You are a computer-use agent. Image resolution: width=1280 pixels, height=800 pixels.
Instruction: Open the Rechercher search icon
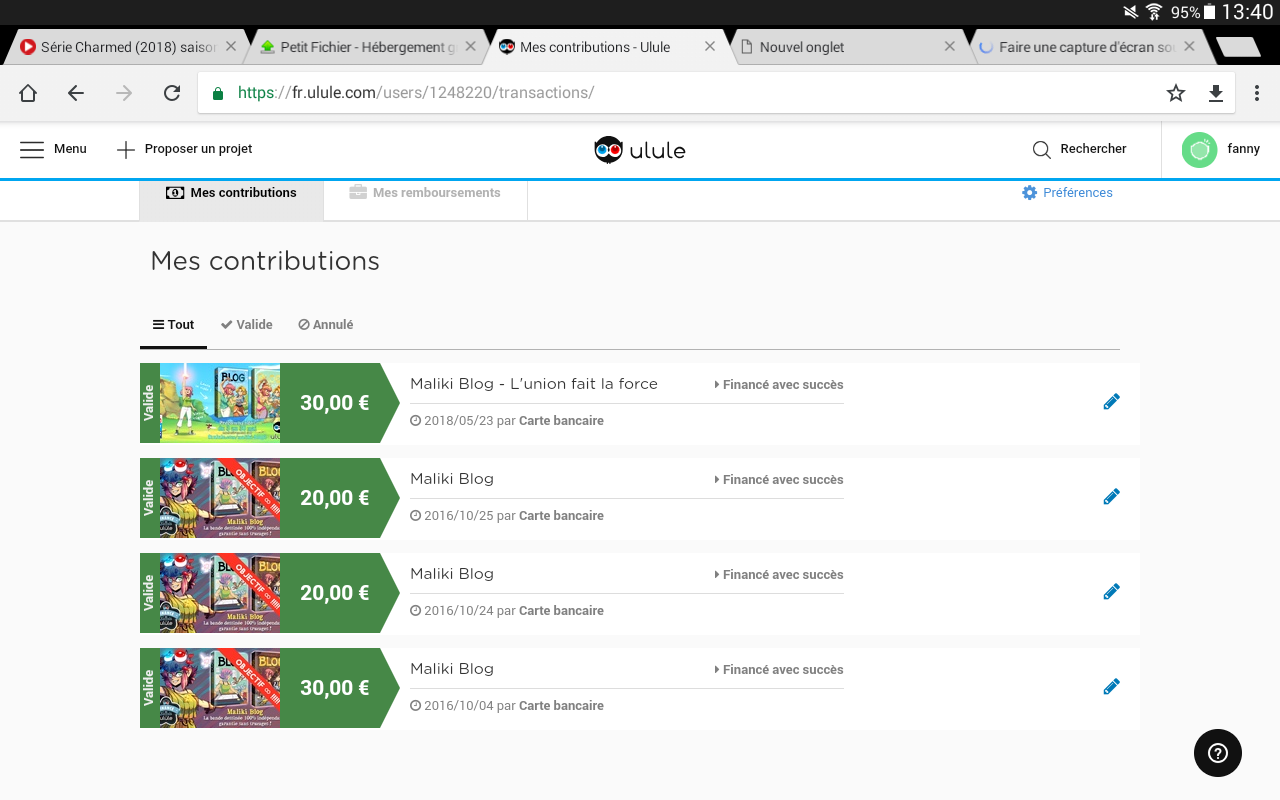[x=1041, y=150]
